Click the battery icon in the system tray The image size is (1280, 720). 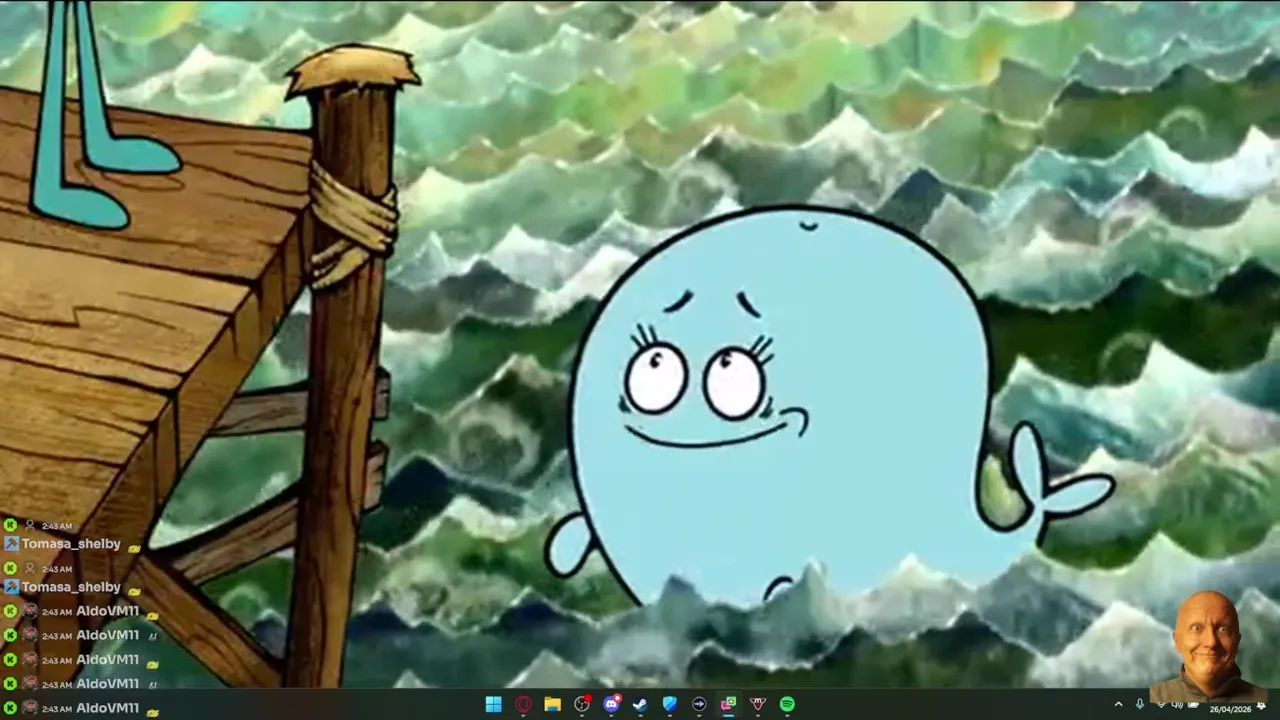1193,704
